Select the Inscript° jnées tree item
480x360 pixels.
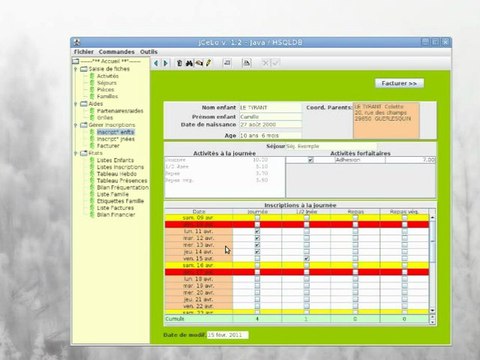click(116, 139)
